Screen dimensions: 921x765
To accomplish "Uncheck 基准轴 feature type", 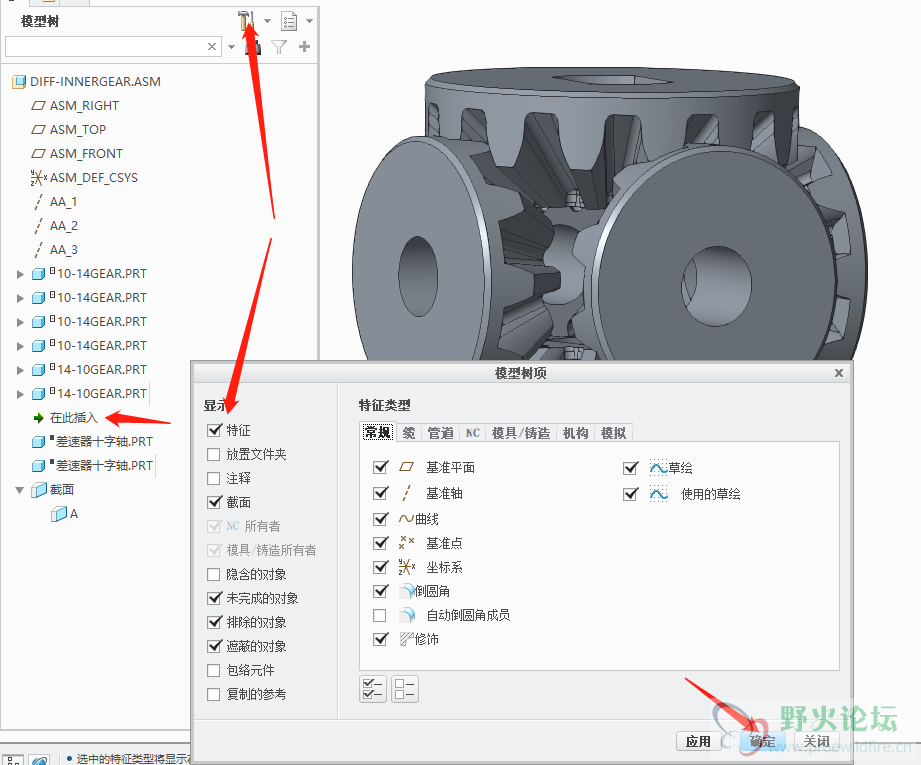I will coord(381,493).
